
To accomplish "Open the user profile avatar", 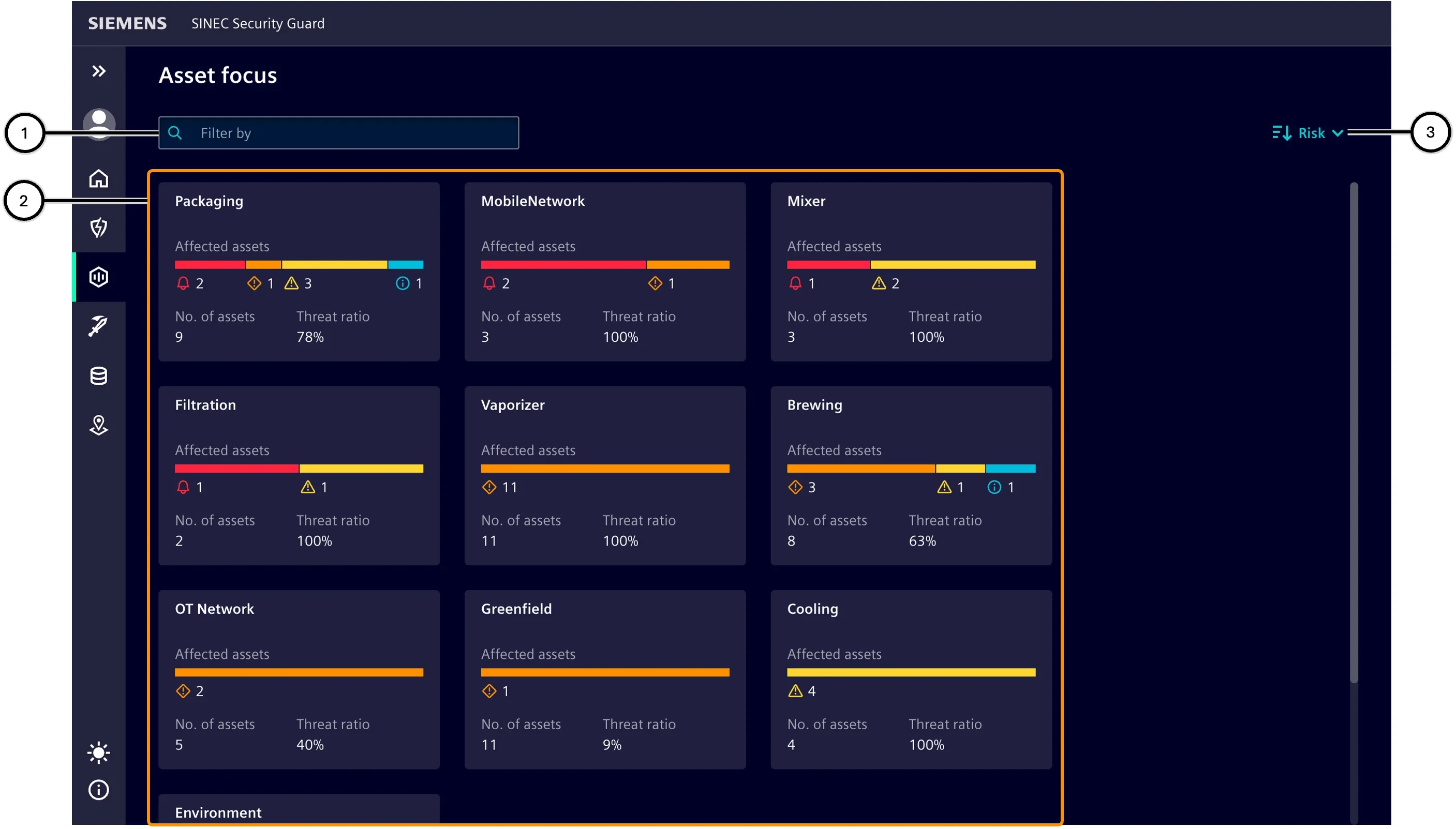I will [x=99, y=125].
